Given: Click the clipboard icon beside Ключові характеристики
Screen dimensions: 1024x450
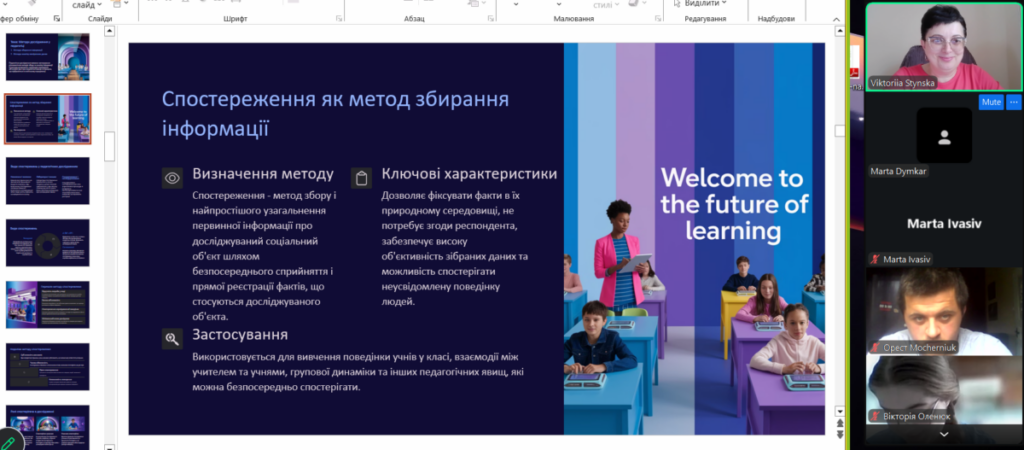Looking at the screenshot, I should click(x=361, y=178).
